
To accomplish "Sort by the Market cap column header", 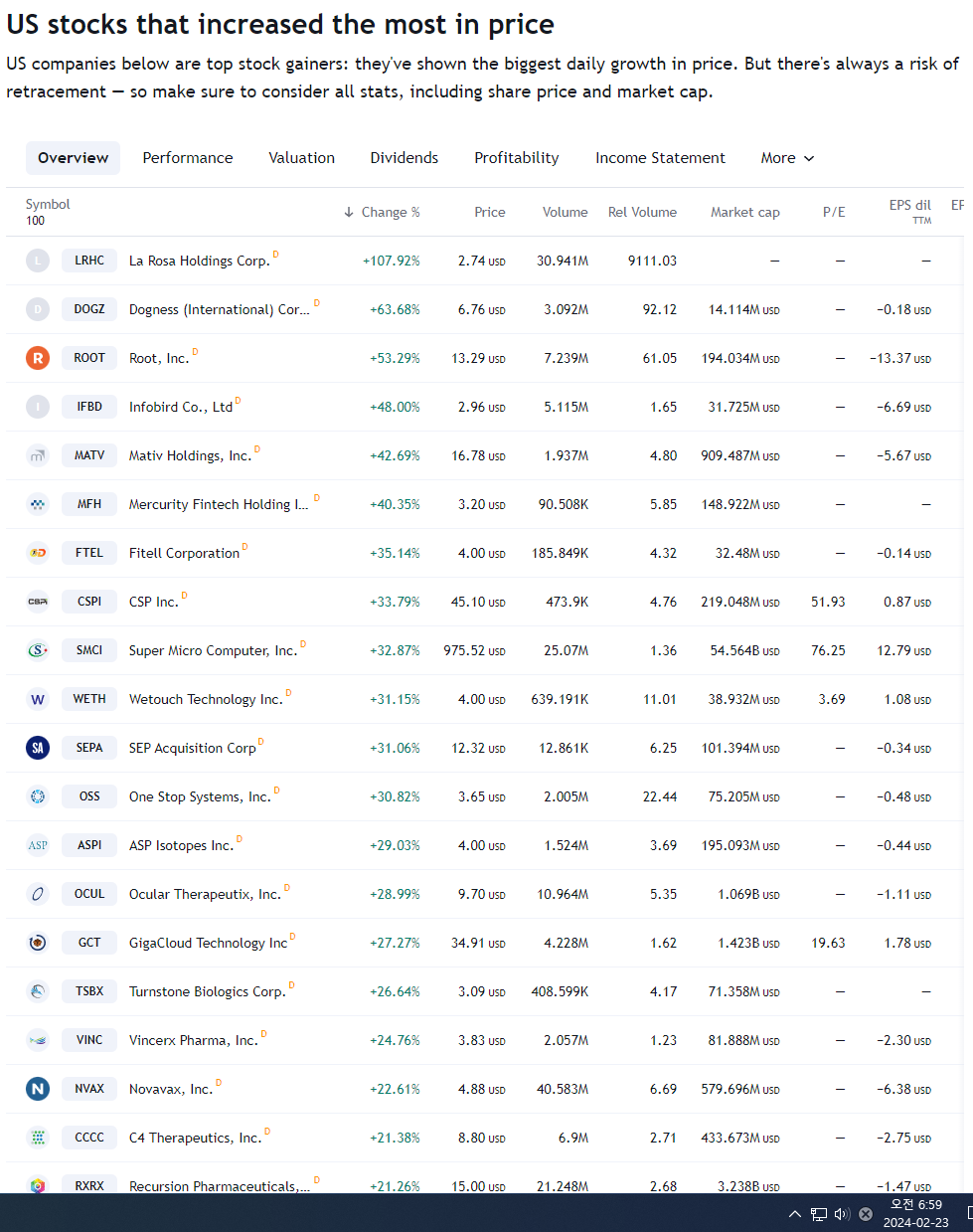I will [x=745, y=212].
